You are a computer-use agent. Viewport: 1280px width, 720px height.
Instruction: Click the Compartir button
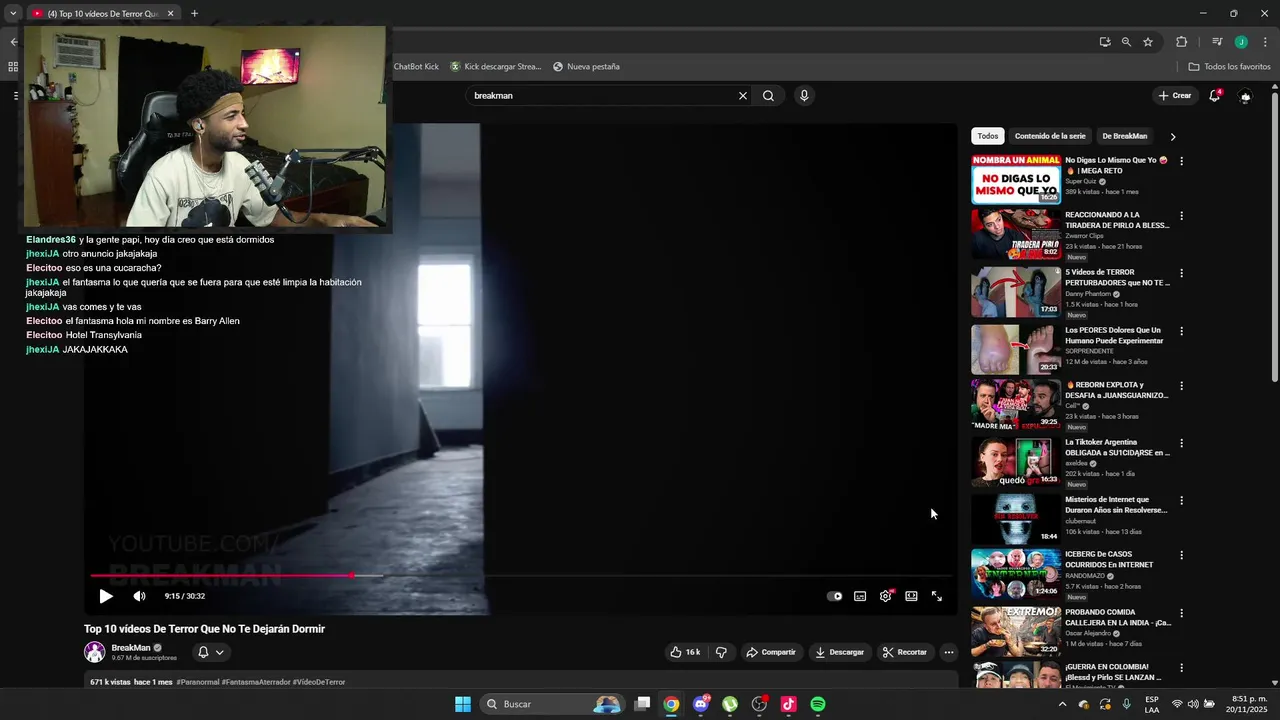point(771,652)
